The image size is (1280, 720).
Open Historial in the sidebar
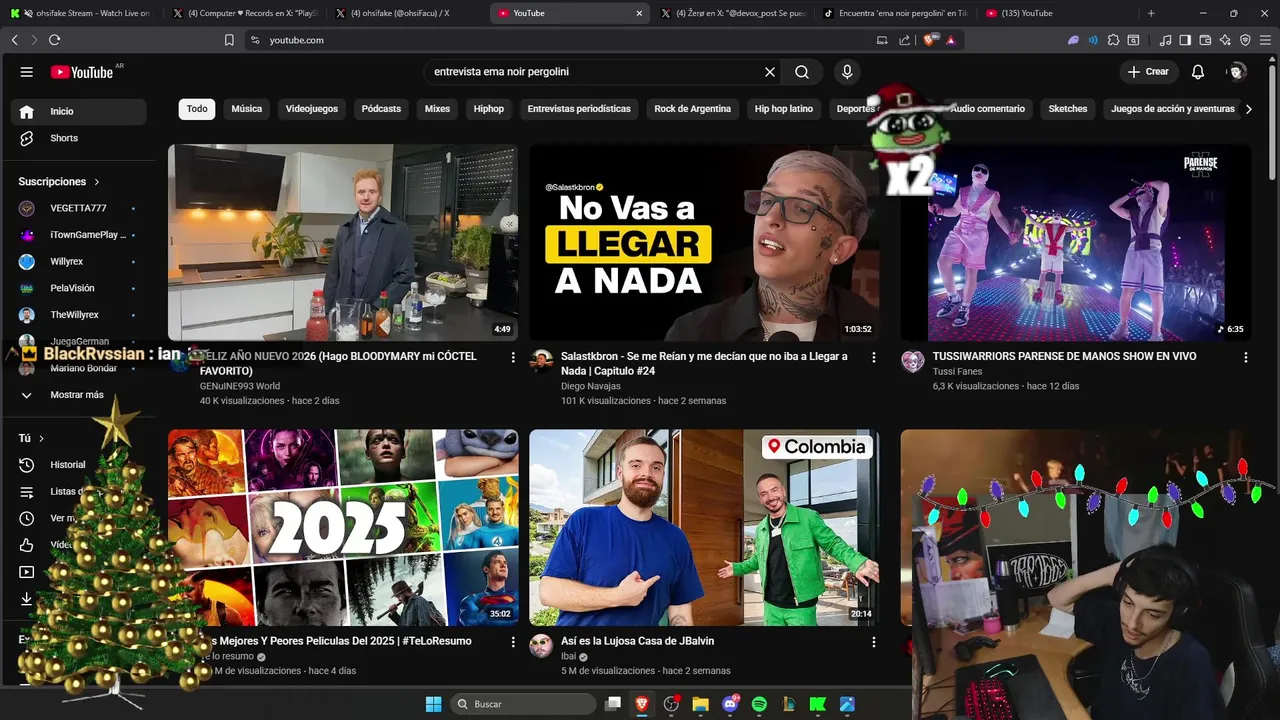(68, 465)
